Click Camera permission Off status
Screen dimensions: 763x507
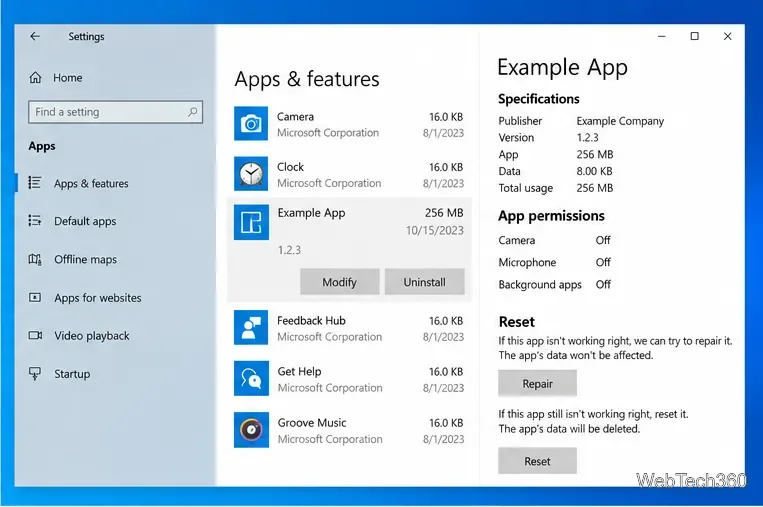coord(603,240)
